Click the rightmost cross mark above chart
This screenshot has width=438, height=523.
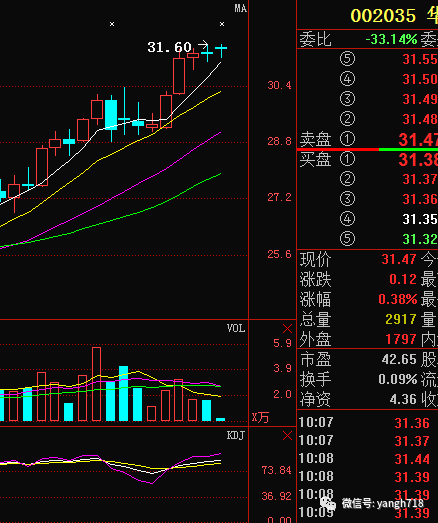pyautogui.click(x=222, y=24)
